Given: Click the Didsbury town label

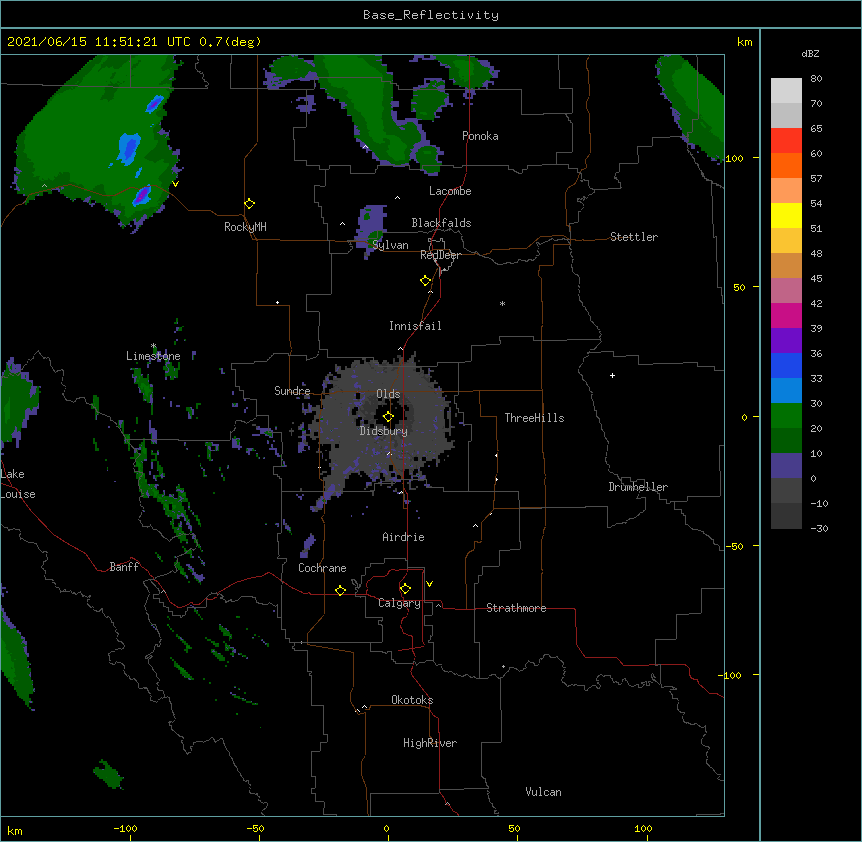Looking at the screenshot, I should [x=384, y=431].
